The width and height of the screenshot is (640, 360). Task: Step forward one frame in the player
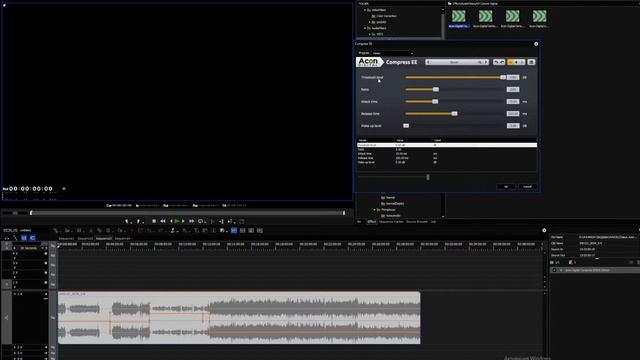tap(183, 221)
